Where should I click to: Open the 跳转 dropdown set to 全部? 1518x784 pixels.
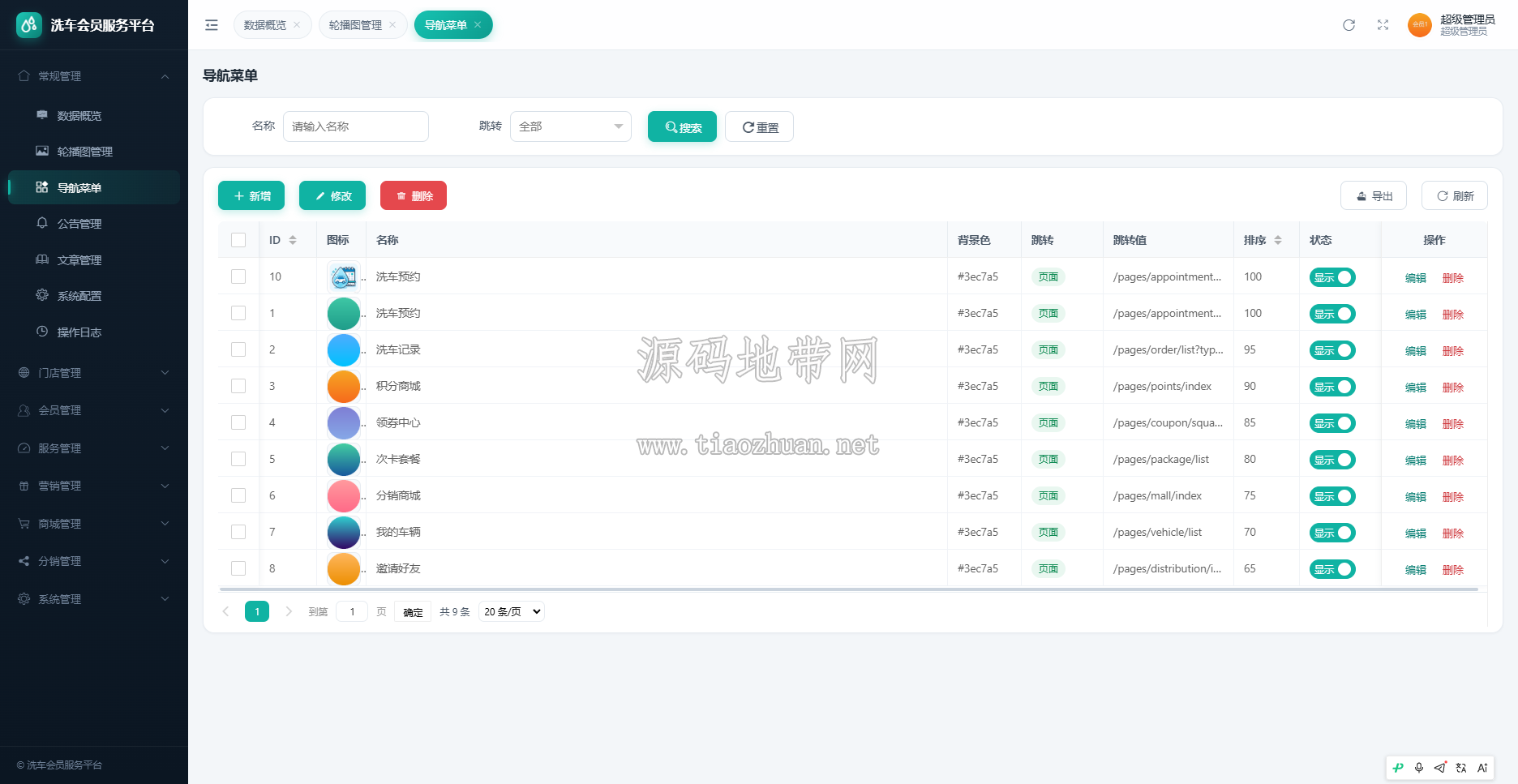[571, 126]
